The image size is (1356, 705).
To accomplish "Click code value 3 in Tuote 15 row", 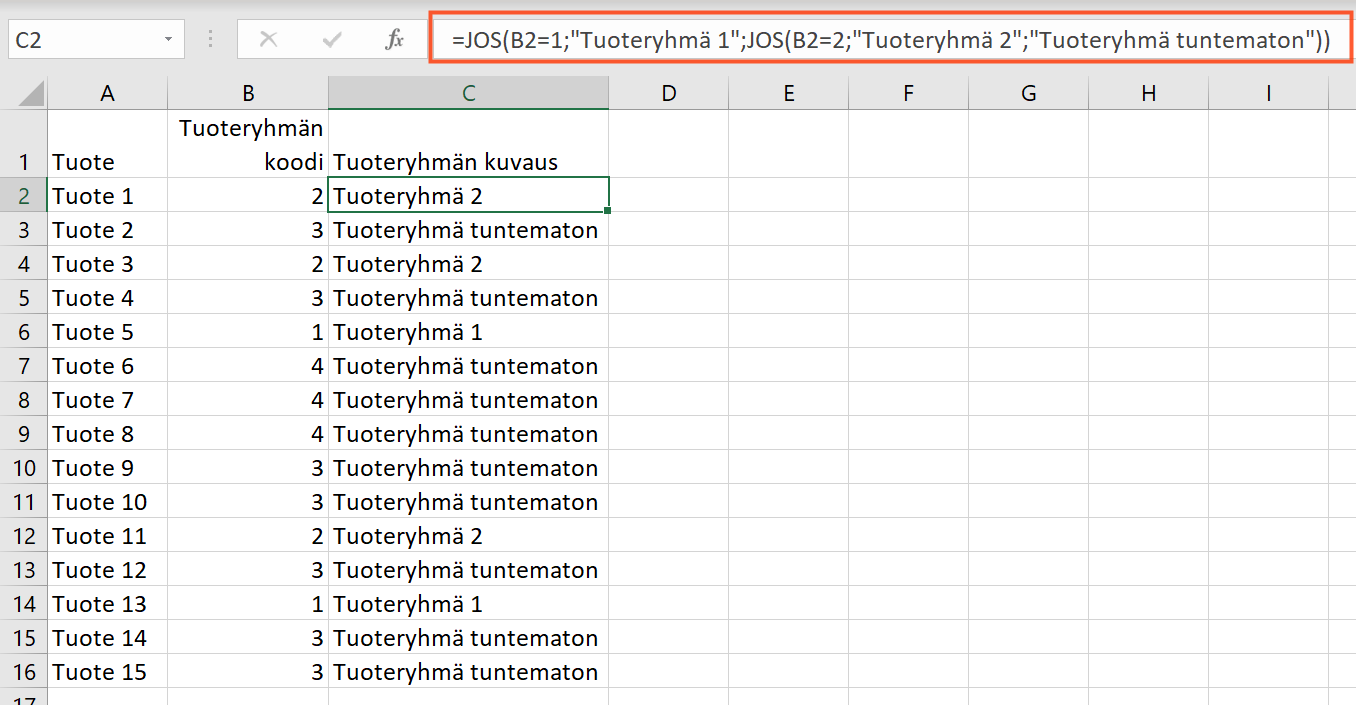I will pyautogui.click(x=248, y=672).
